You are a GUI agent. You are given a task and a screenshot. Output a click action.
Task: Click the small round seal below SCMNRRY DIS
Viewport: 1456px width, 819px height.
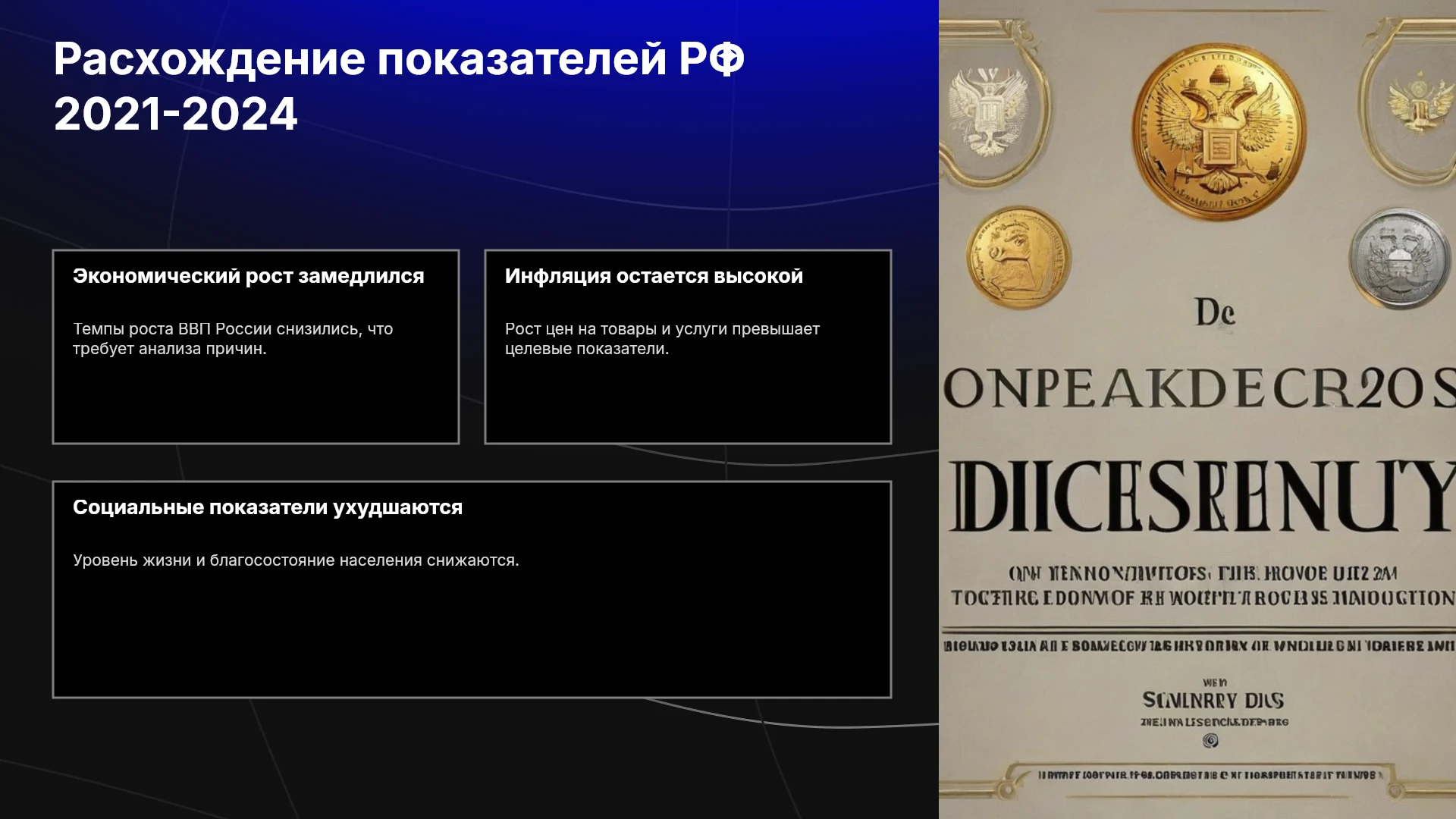tap(1211, 741)
